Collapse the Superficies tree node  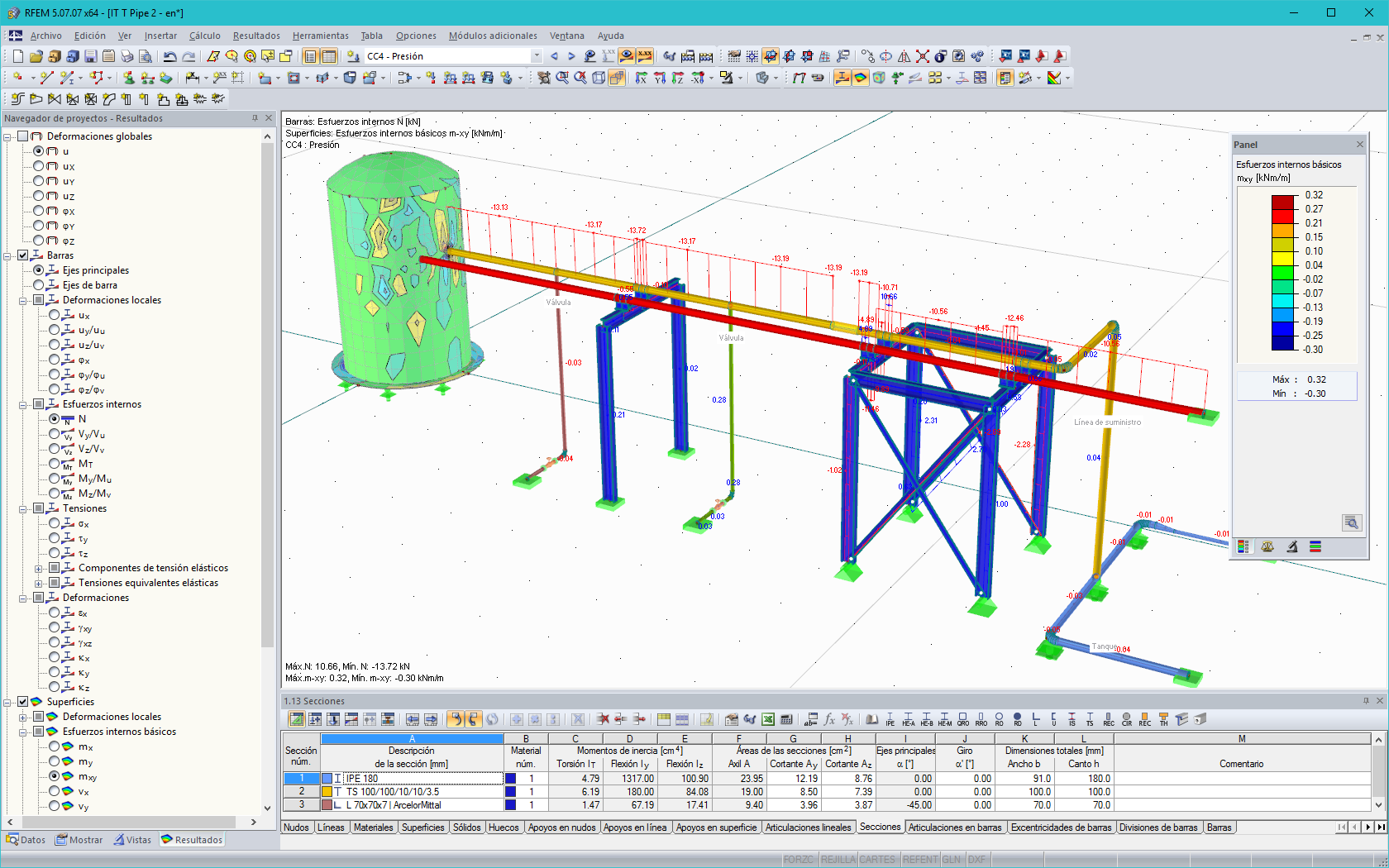tap(7, 702)
